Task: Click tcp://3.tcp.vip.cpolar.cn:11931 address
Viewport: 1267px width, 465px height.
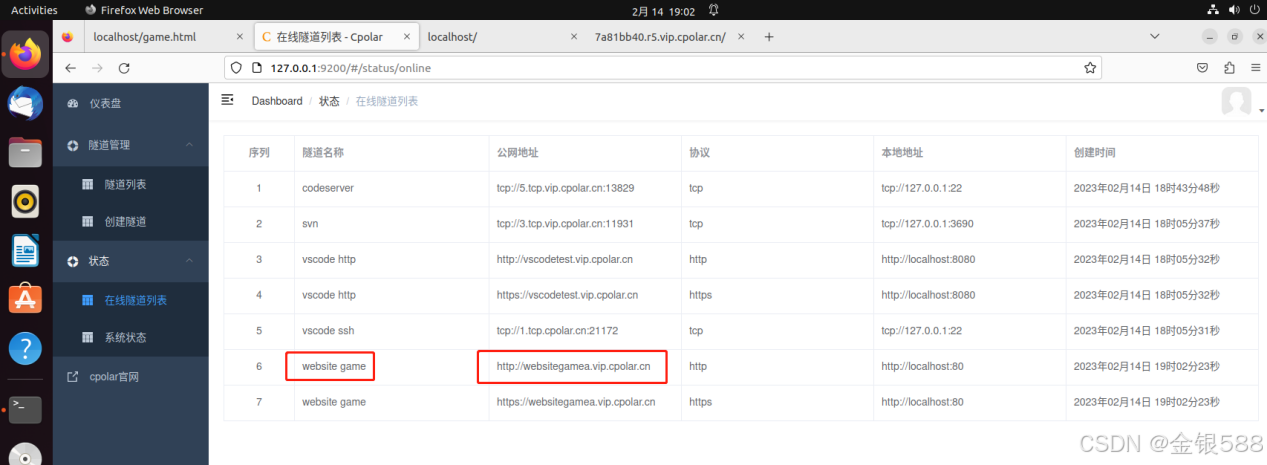Action: click(565, 224)
